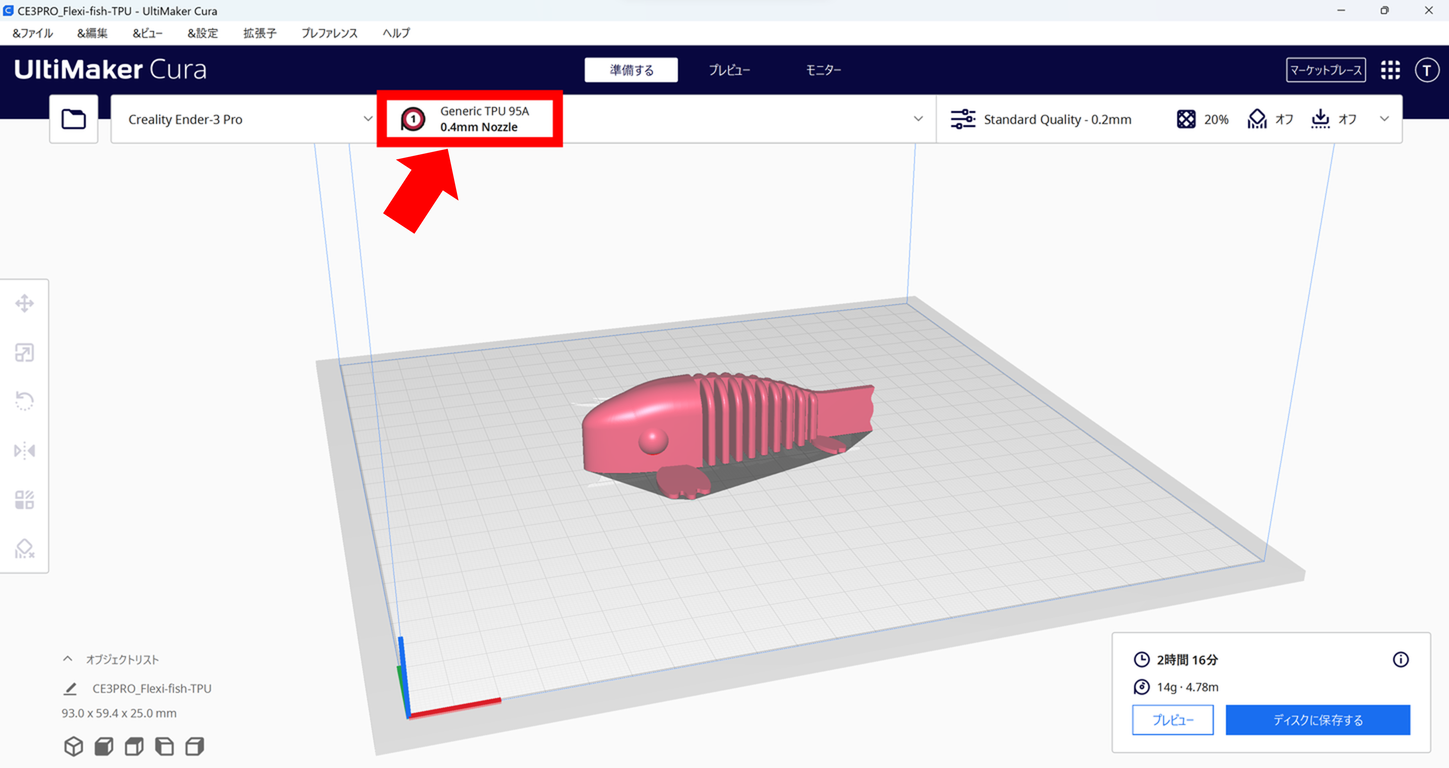Switch to right side view cube icon

[195, 746]
